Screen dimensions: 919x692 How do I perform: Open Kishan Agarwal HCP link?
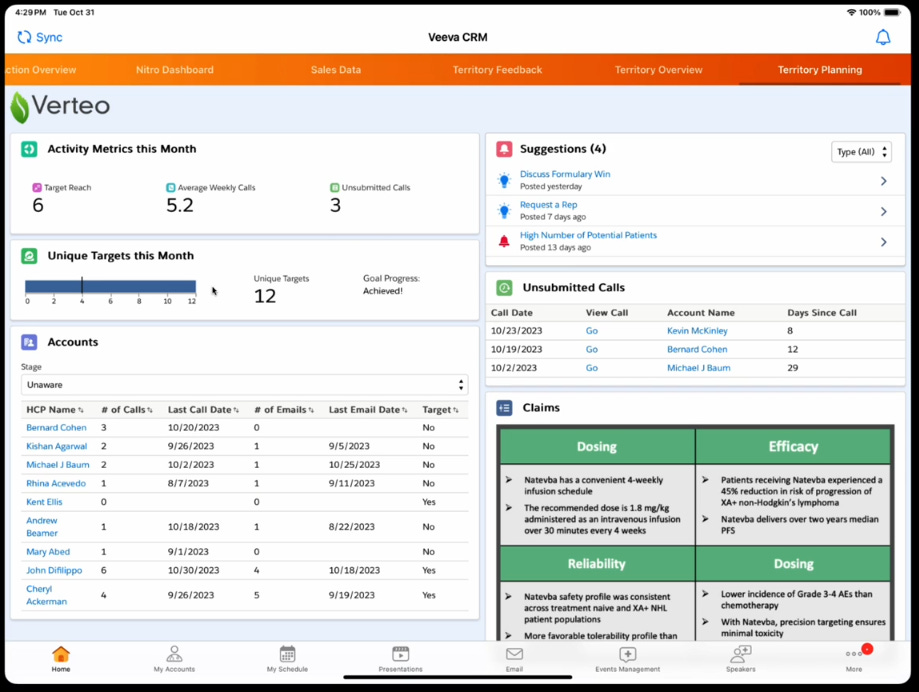point(56,446)
